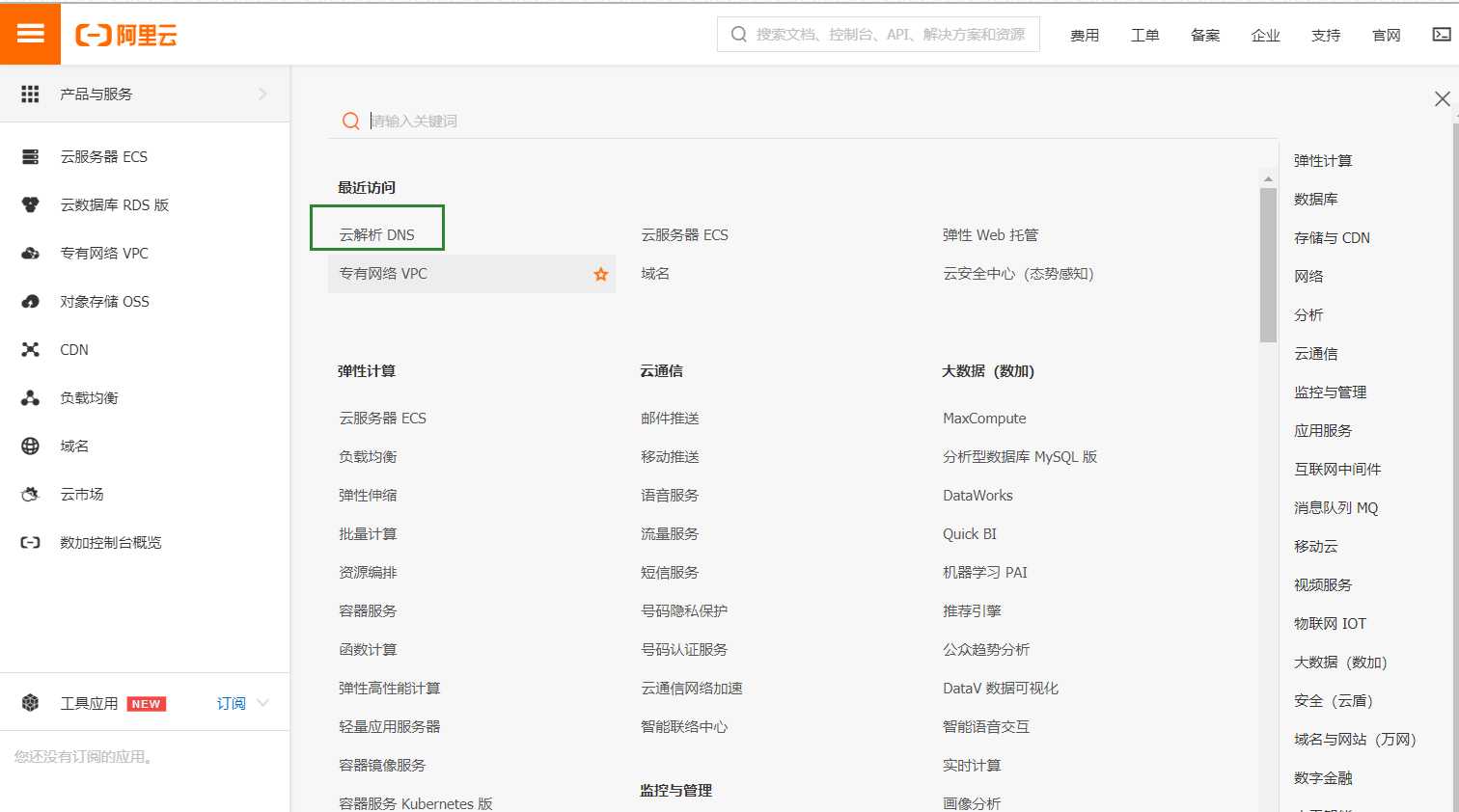Close the product panel with the X
The width and height of the screenshot is (1459, 812).
(x=1442, y=98)
